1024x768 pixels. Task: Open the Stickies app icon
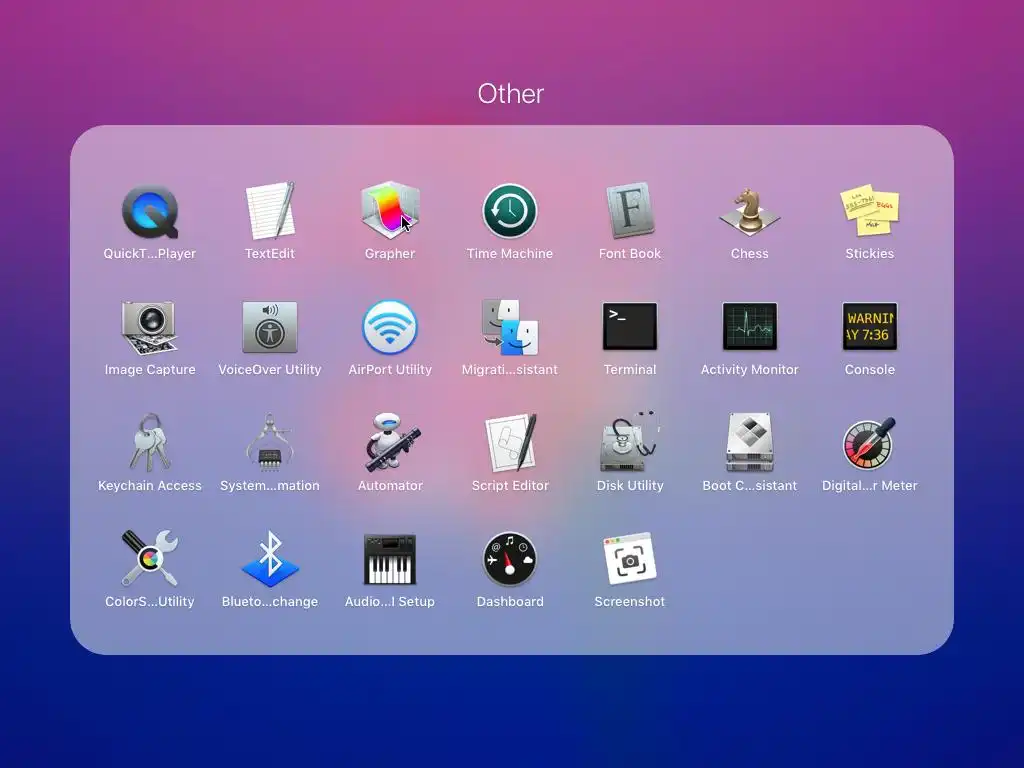click(869, 210)
